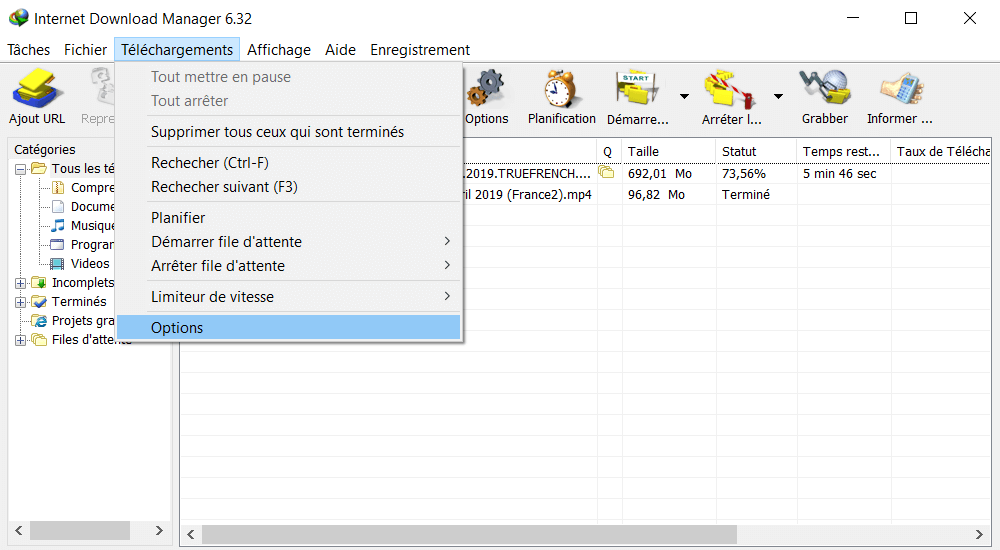The height and width of the screenshot is (550, 1000).
Task: Select Rechecher (Ctrl-F) menu entry
Action: click(x=289, y=163)
